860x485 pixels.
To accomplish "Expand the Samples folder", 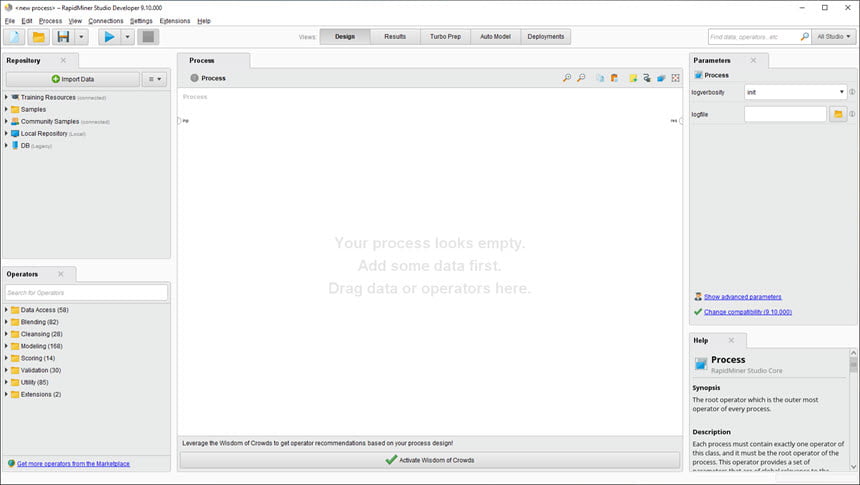I will tap(6, 109).
